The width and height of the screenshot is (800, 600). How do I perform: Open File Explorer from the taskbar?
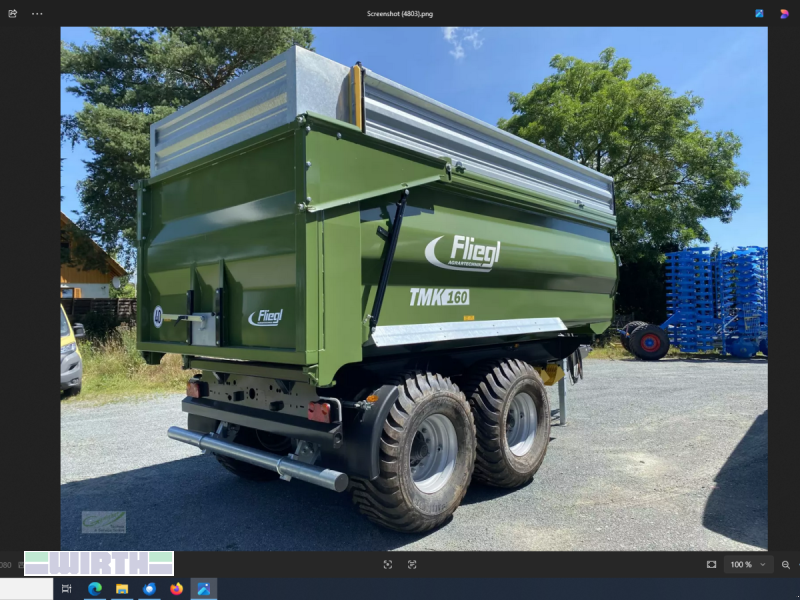(x=122, y=589)
